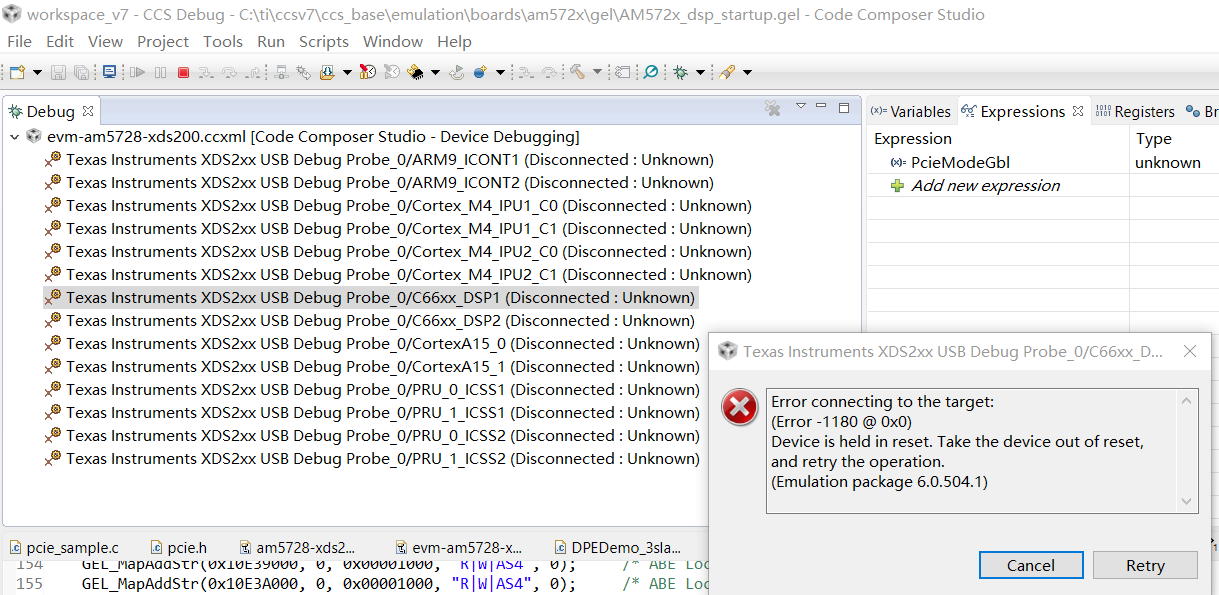
Task: Open the chip reset dropdown arrow
Action: [x=435, y=72]
